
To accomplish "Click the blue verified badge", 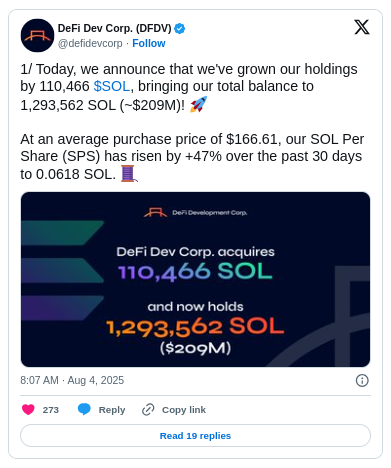I will point(180,29).
